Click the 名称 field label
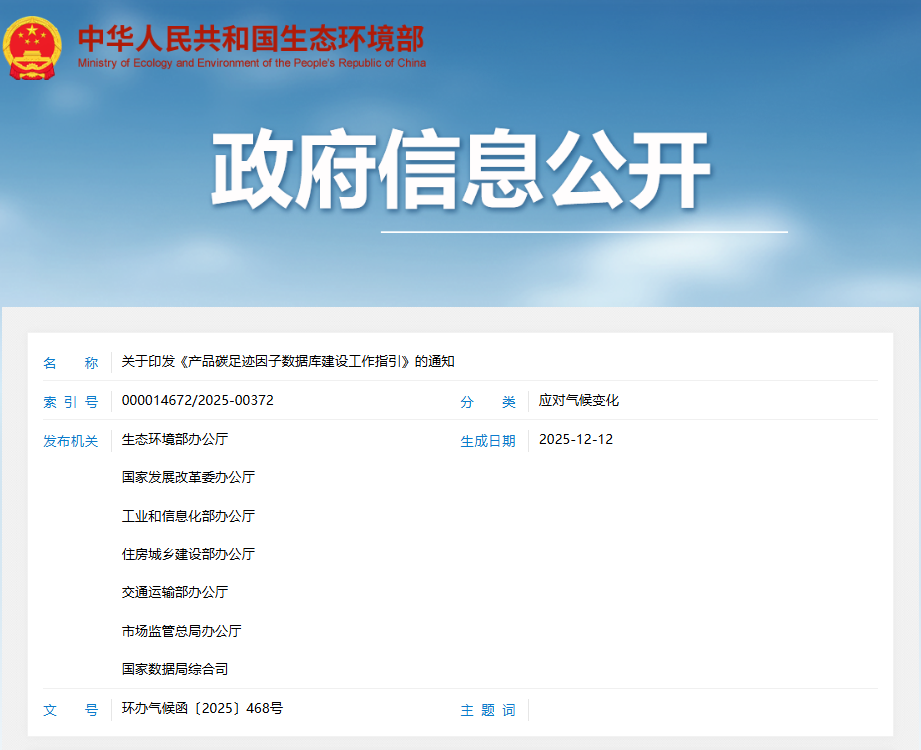 (x=71, y=363)
